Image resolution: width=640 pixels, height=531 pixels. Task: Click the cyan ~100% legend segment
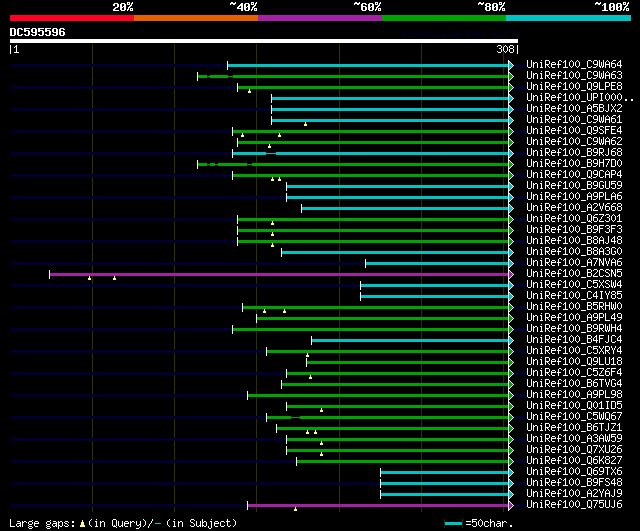pyautogui.click(x=569, y=18)
